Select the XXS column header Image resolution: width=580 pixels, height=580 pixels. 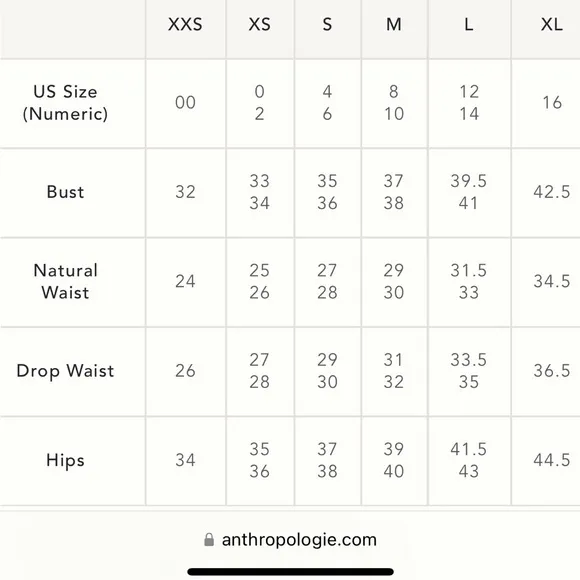(185, 25)
